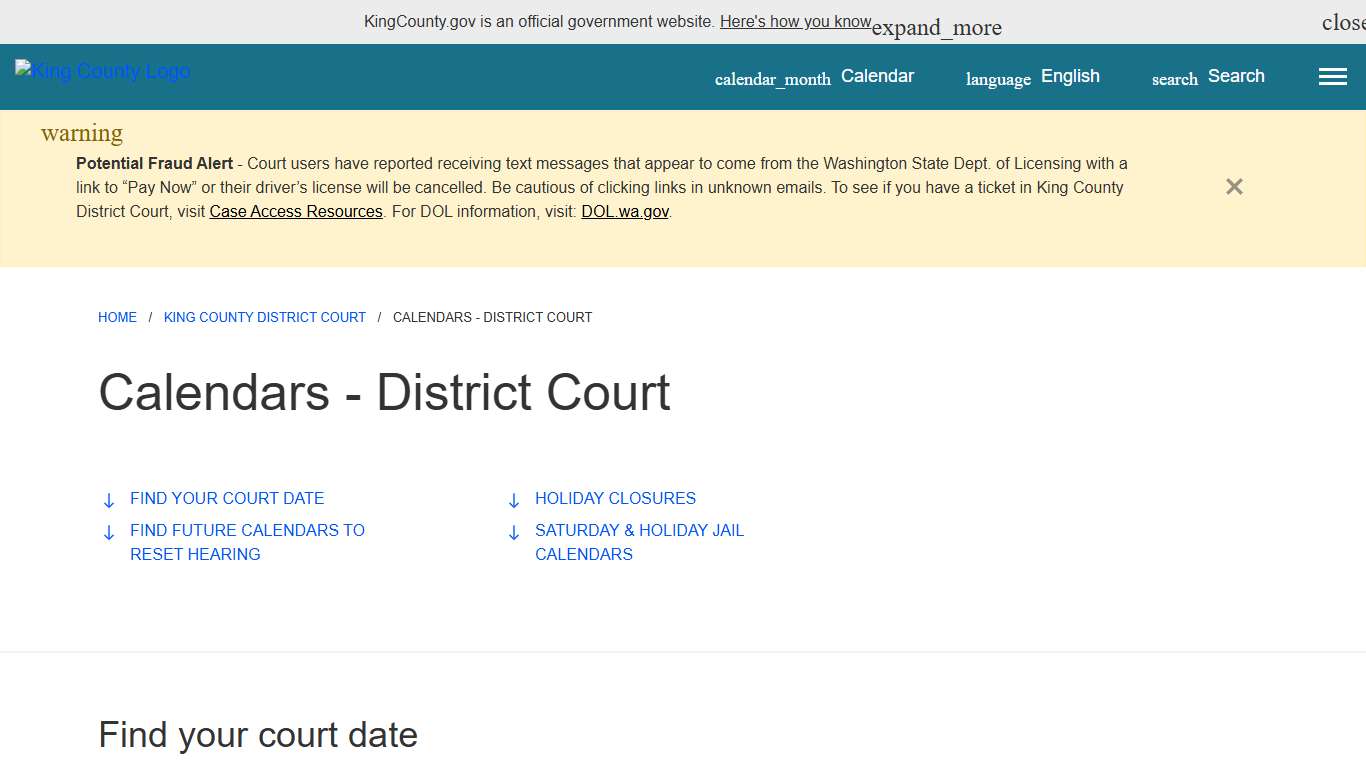Image resolution: width=1366 pixels, height=768 pixels.
Task: Click the Find your court date heading
Action: pos(258,735)
